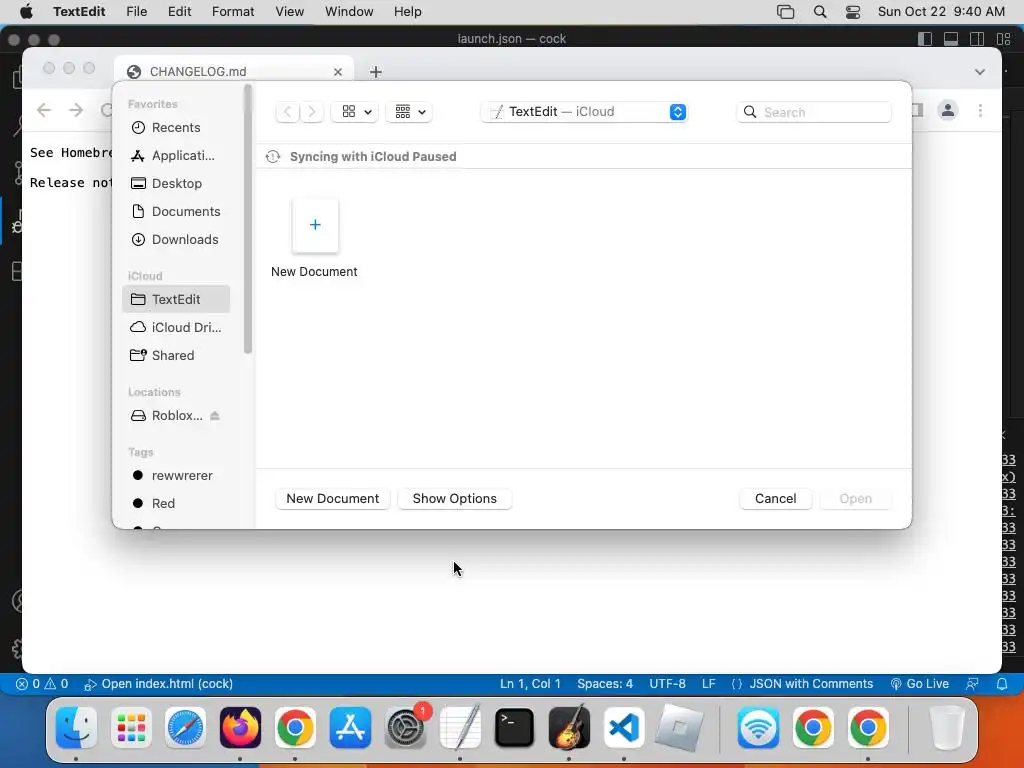Open the icon view mode dropdown
Viewport: 1024px width, 768px height.
[x=355, y=112]
